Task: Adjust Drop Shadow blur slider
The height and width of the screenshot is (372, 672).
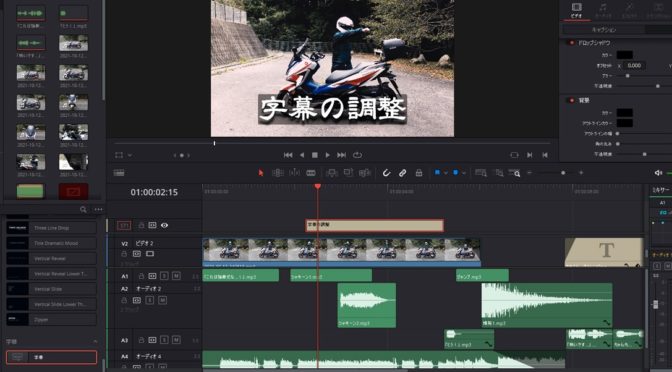Action: pos(628,76)
